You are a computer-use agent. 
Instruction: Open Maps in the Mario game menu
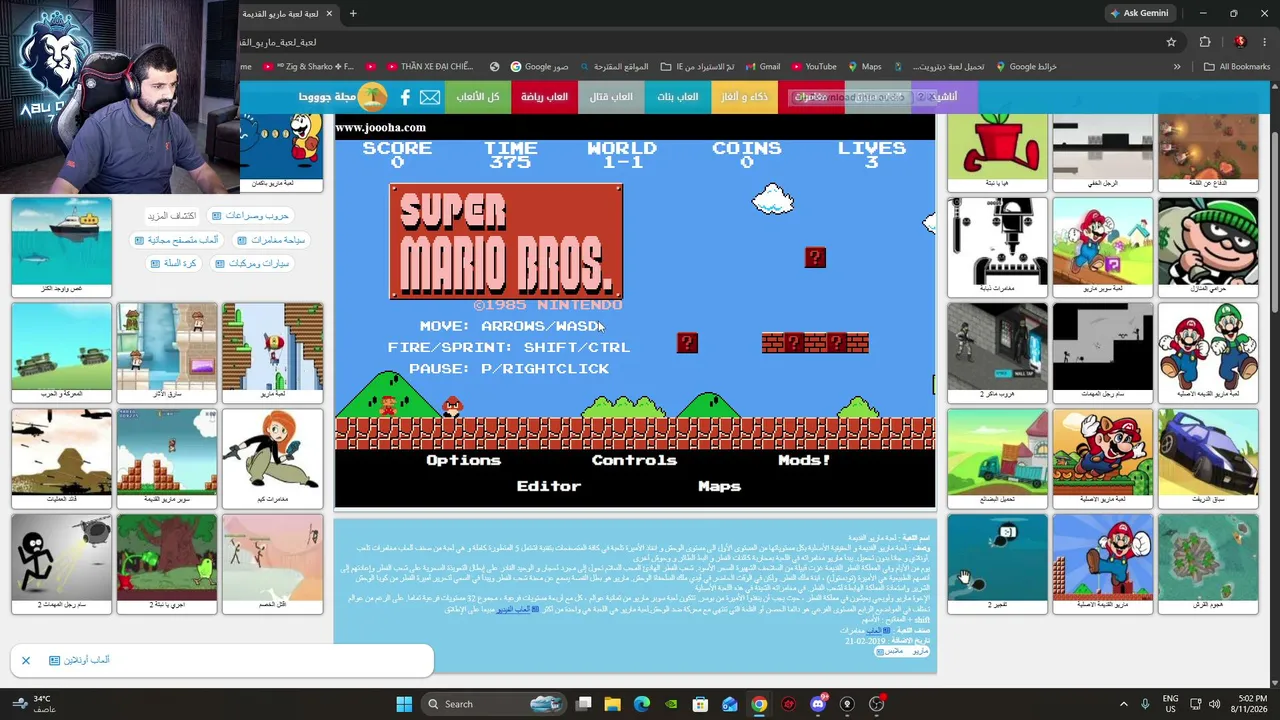point(719,486)
